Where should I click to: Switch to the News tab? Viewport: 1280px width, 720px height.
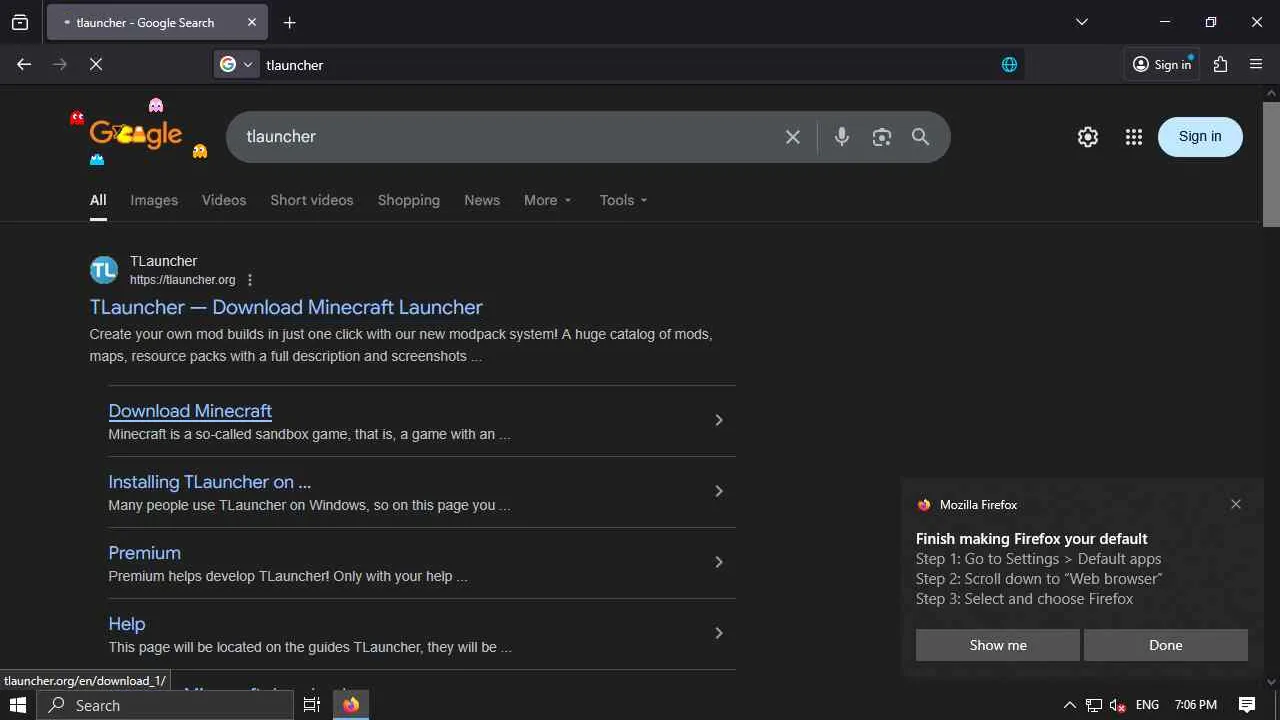(482, 200)
